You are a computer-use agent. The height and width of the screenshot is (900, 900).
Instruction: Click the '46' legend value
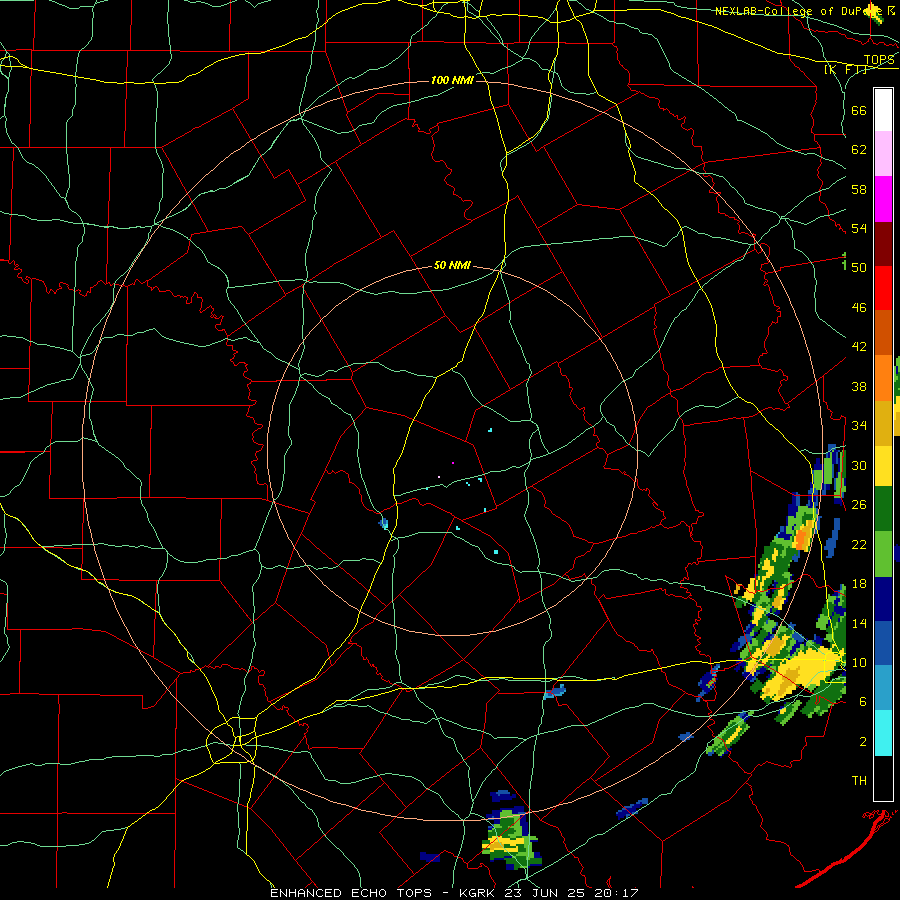click(859, 308)
